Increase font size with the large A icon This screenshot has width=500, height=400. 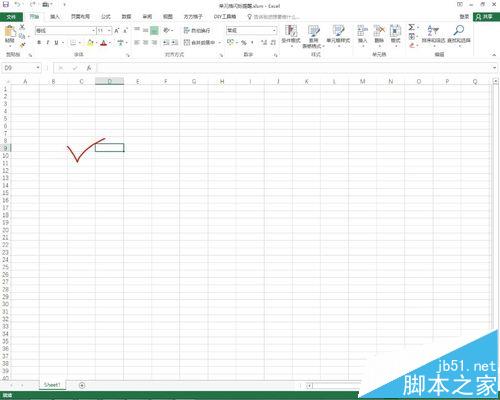[117, 31]
